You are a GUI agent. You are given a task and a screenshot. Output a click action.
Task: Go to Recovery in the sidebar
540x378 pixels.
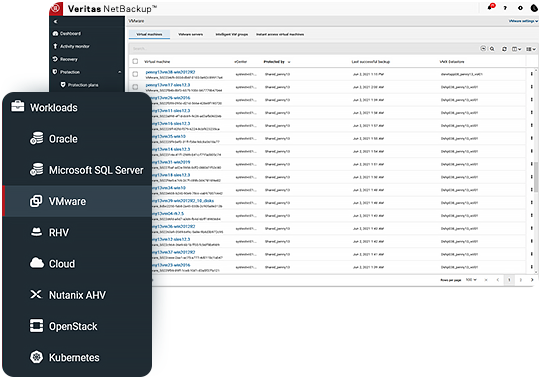point(65,59)
